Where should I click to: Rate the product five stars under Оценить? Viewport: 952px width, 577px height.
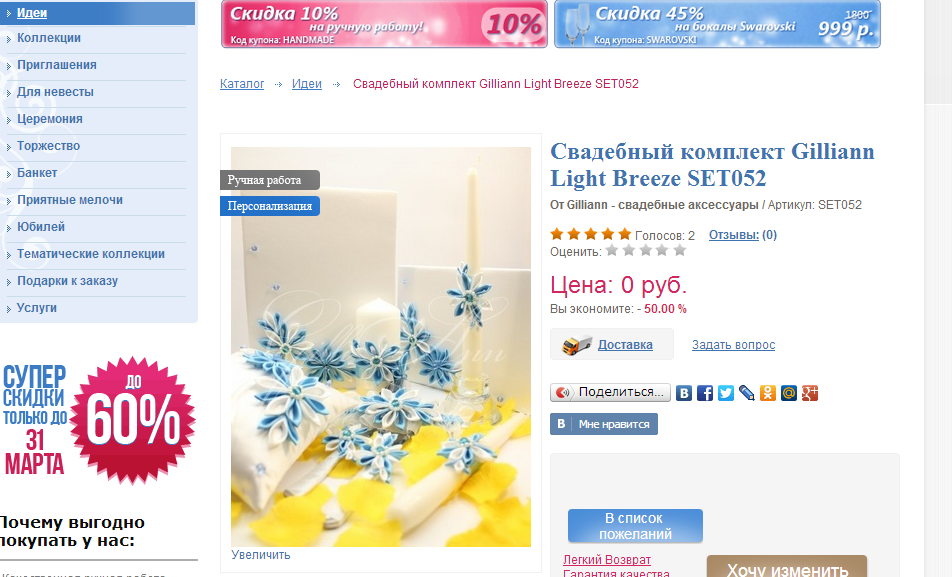679,250
